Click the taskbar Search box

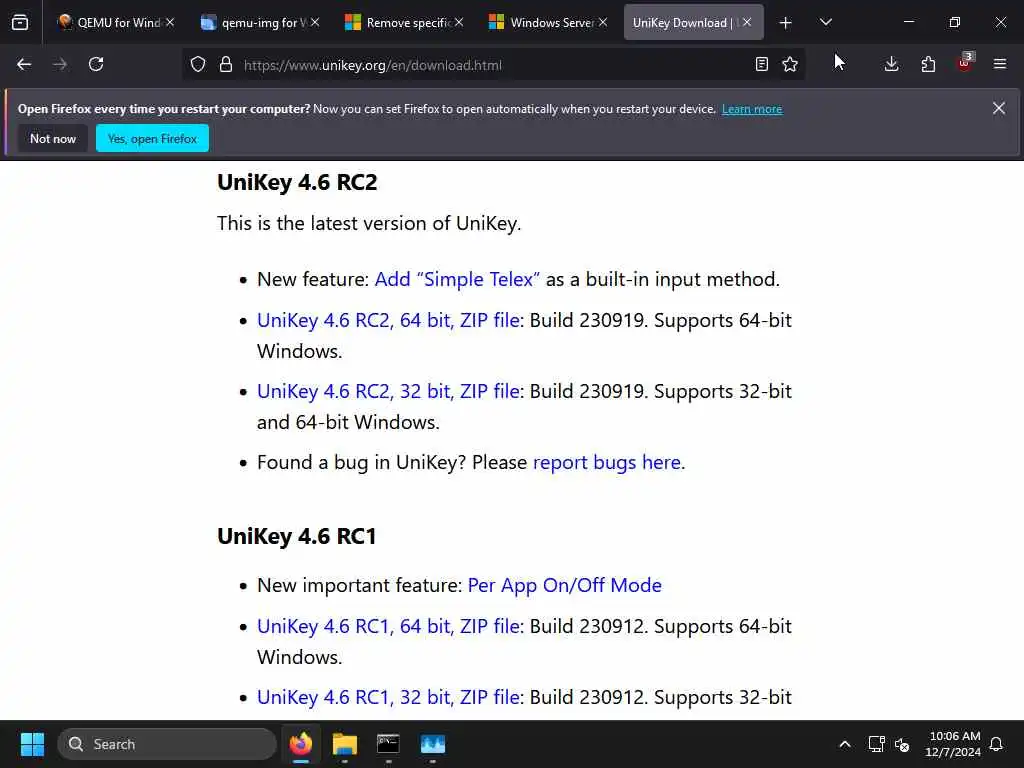coord(167,744)
